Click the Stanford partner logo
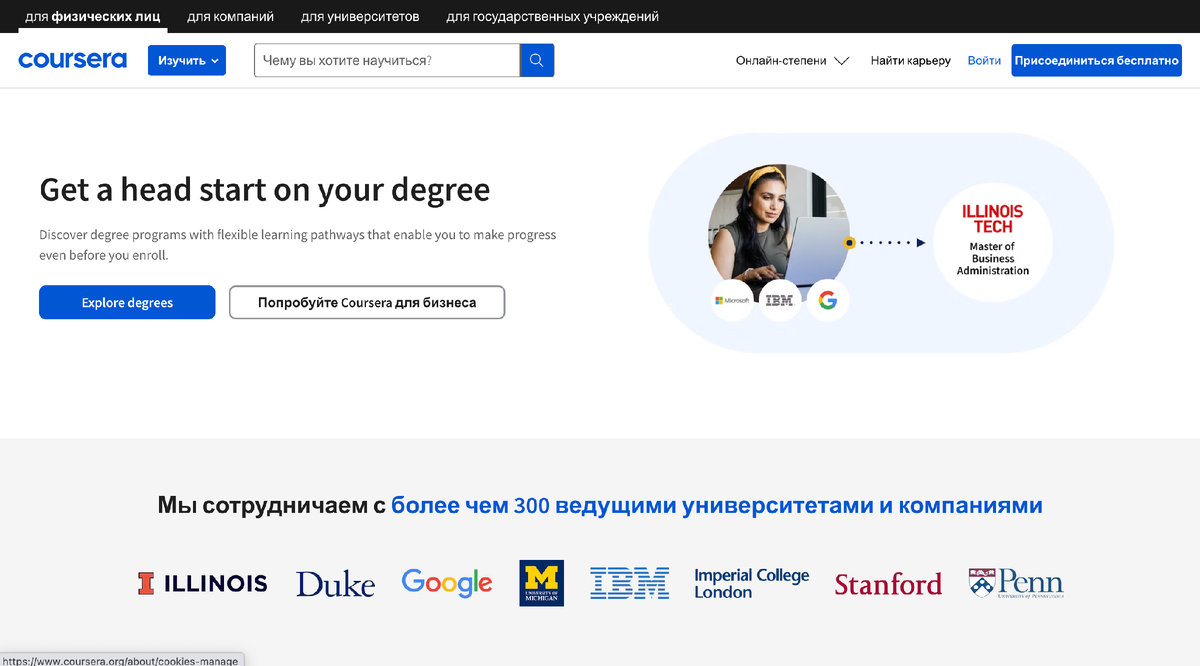This screenshot has height=666, width=1200. pos(888,583)
